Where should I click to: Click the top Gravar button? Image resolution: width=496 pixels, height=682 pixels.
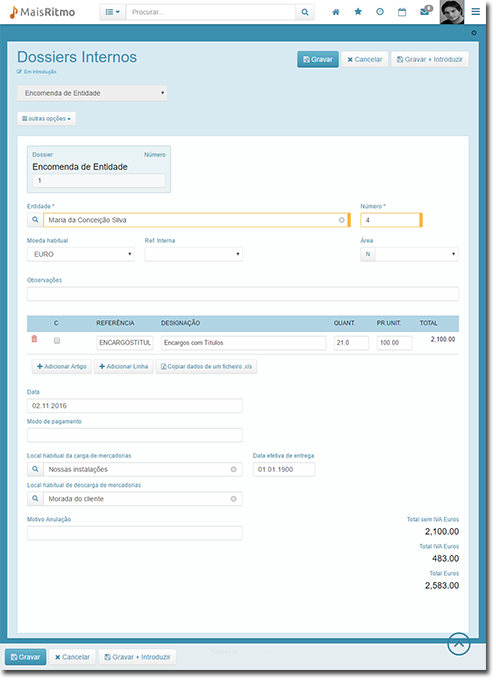point(318,60)
